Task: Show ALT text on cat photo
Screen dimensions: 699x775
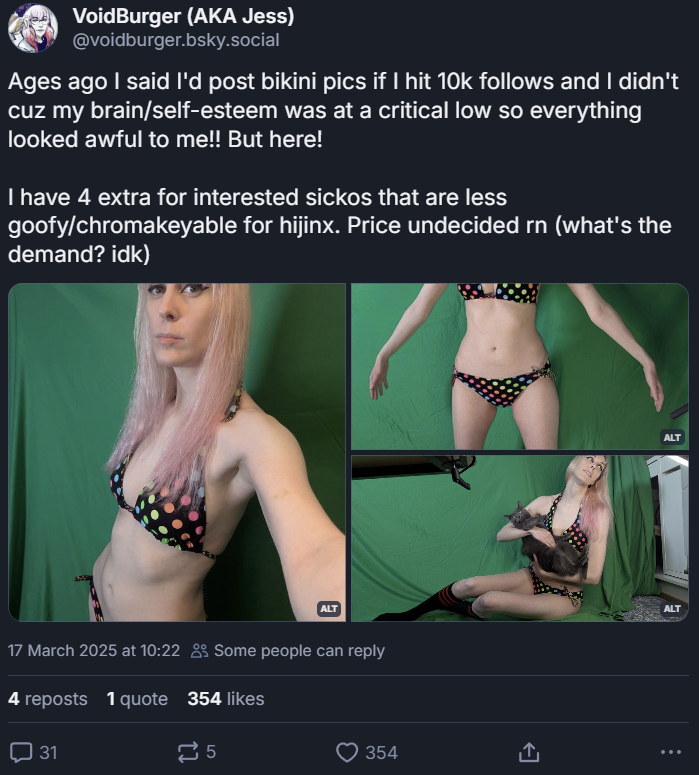Action: [x=672, y=608]
